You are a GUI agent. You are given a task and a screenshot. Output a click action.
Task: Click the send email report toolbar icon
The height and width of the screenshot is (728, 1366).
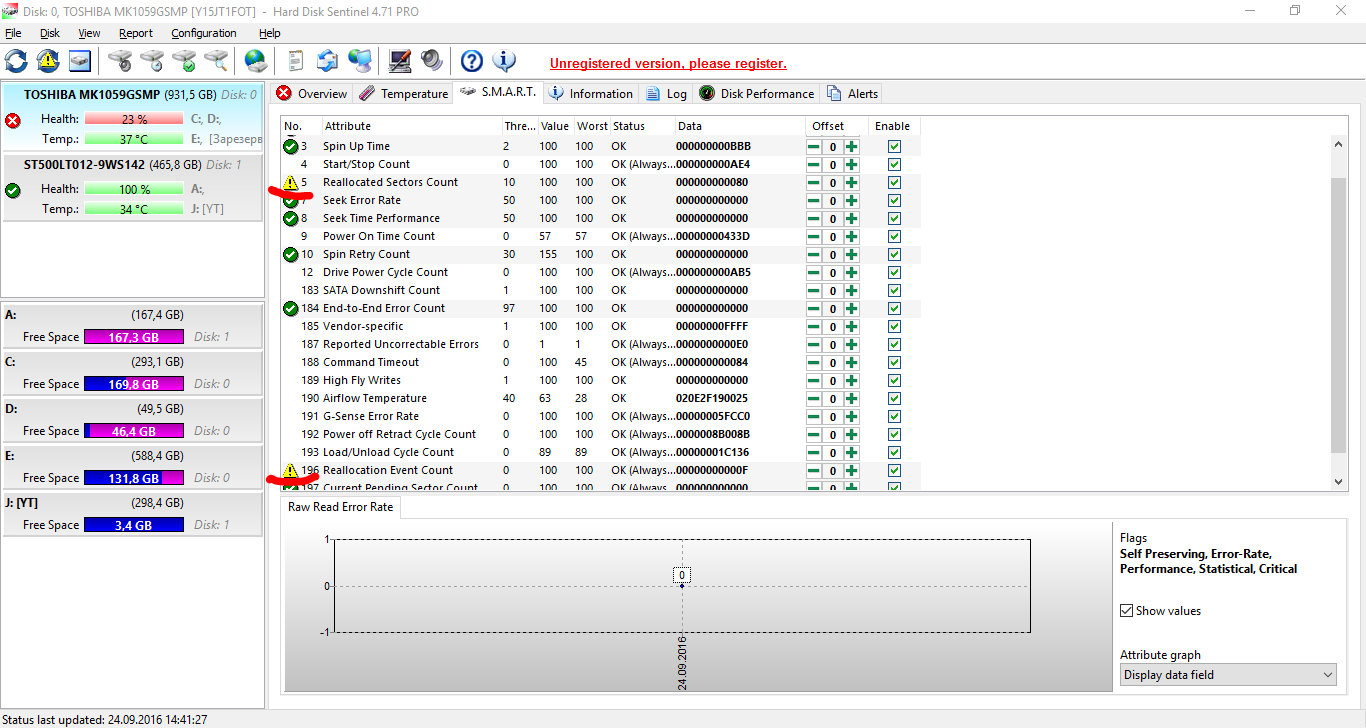pyautogui.click(x=327, y=61)
